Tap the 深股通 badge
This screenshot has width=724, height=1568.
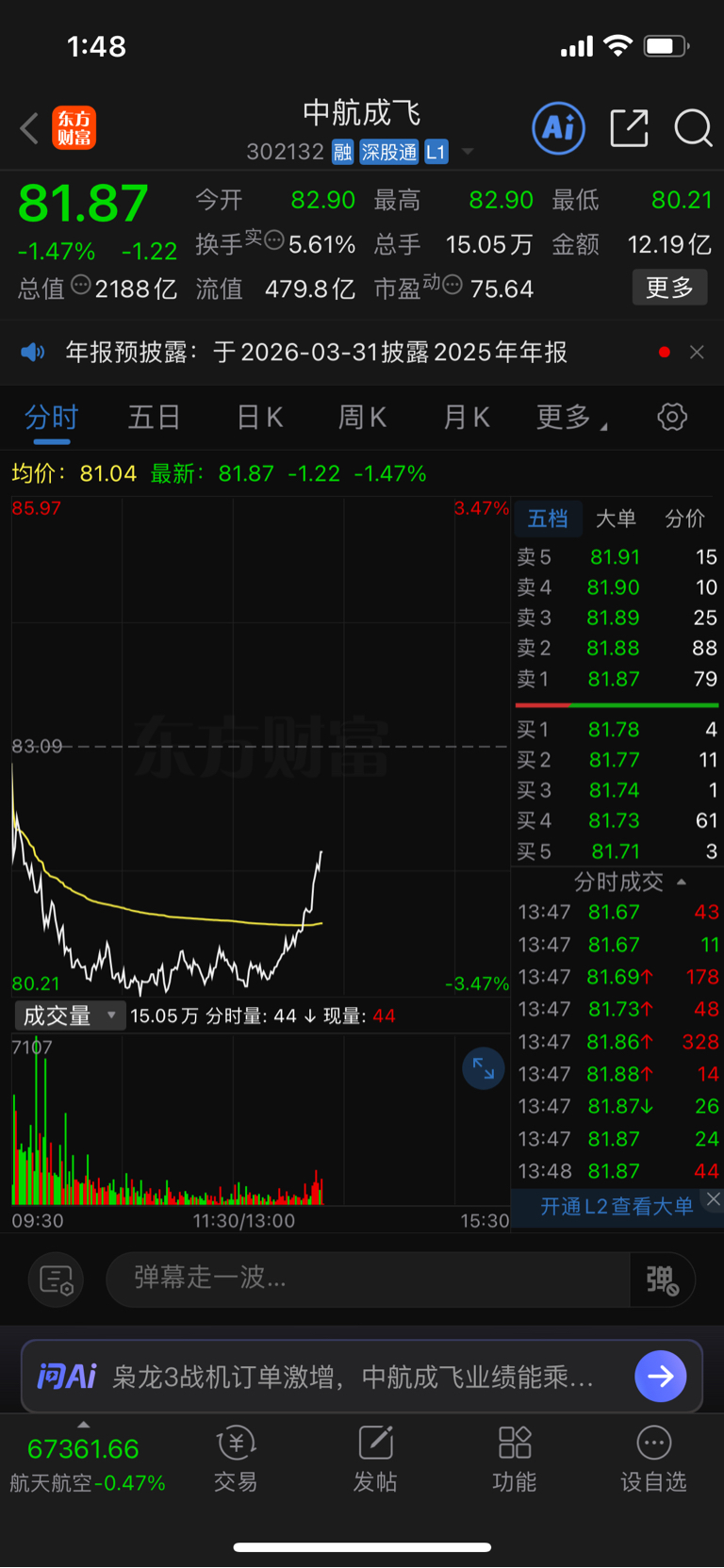pyautogui.click(x=388, y=152)
